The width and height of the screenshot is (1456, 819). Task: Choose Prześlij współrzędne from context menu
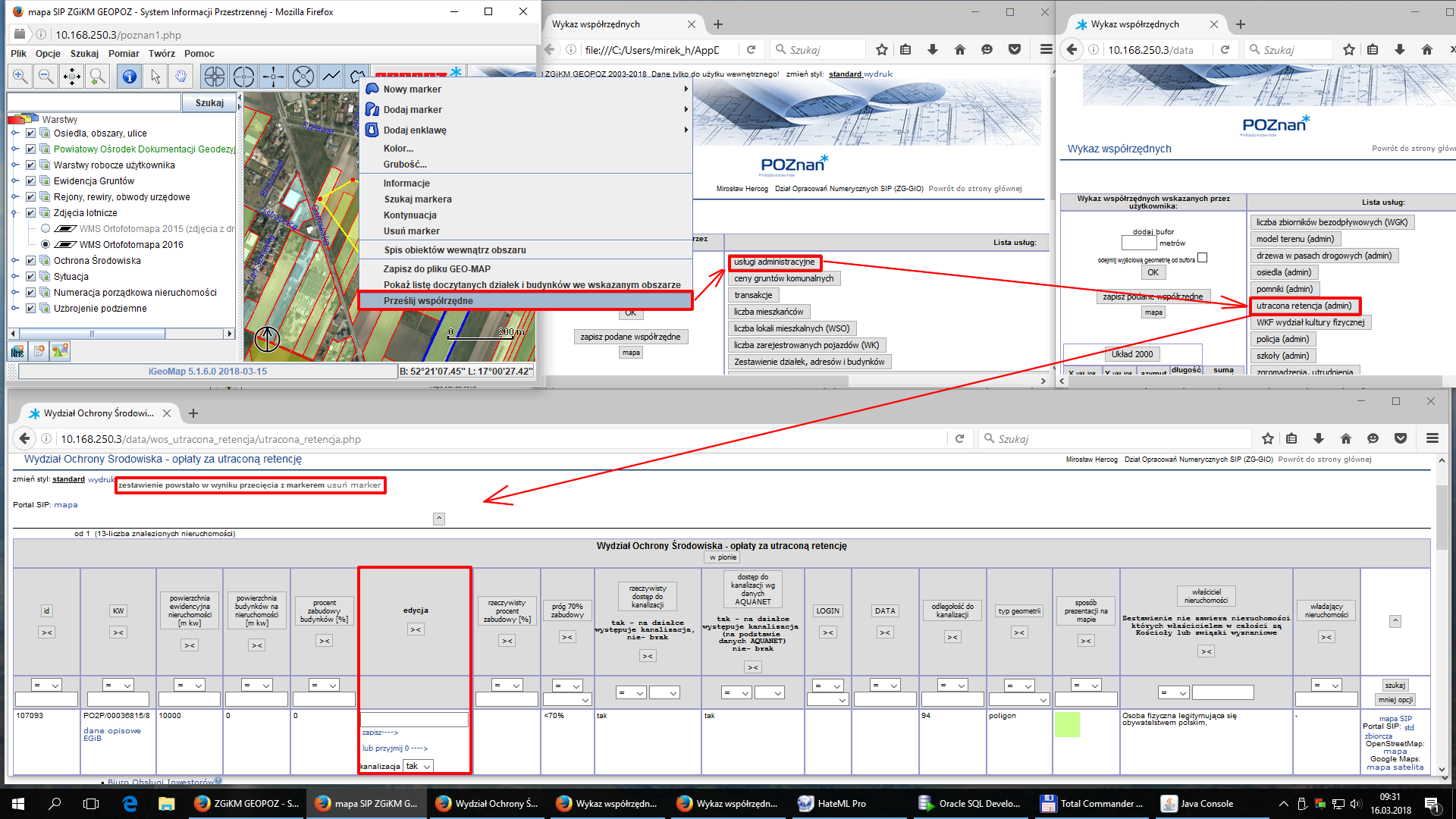[428, 301]
